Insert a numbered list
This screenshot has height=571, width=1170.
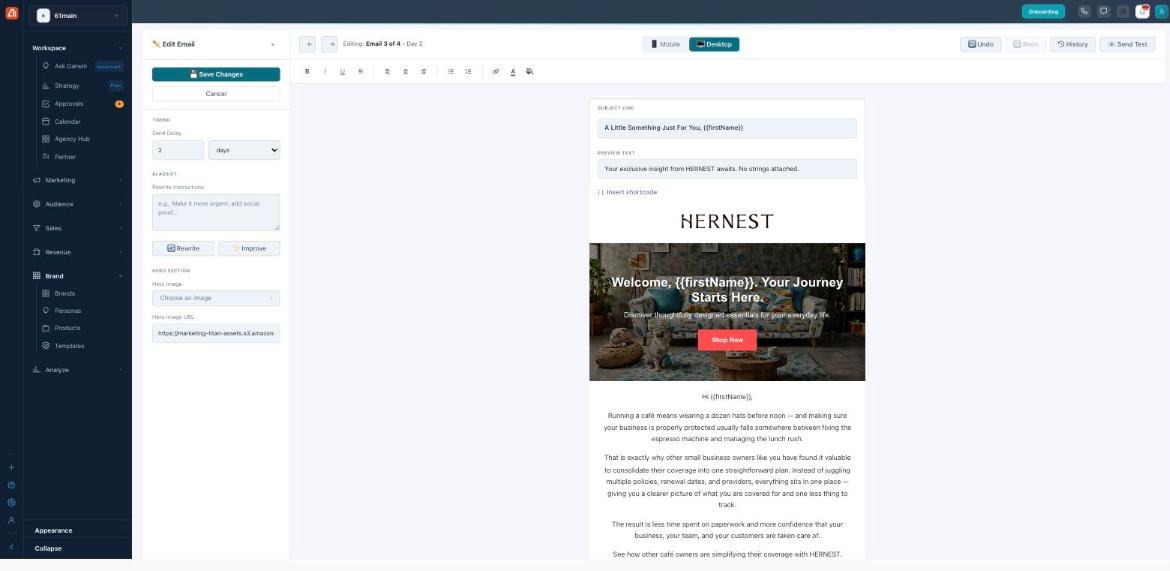click(469, 72)
